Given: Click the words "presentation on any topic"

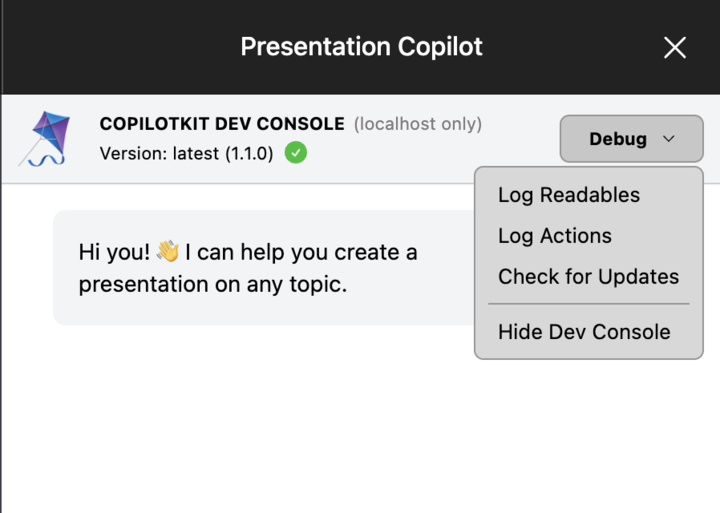Looking at the screenshot, I should (x=212, y=285).
